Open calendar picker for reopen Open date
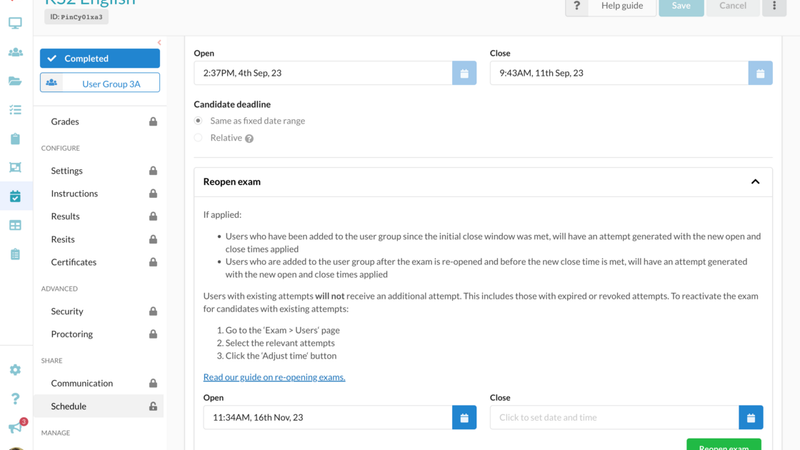 pyautogui.click(x=464, y=417)
